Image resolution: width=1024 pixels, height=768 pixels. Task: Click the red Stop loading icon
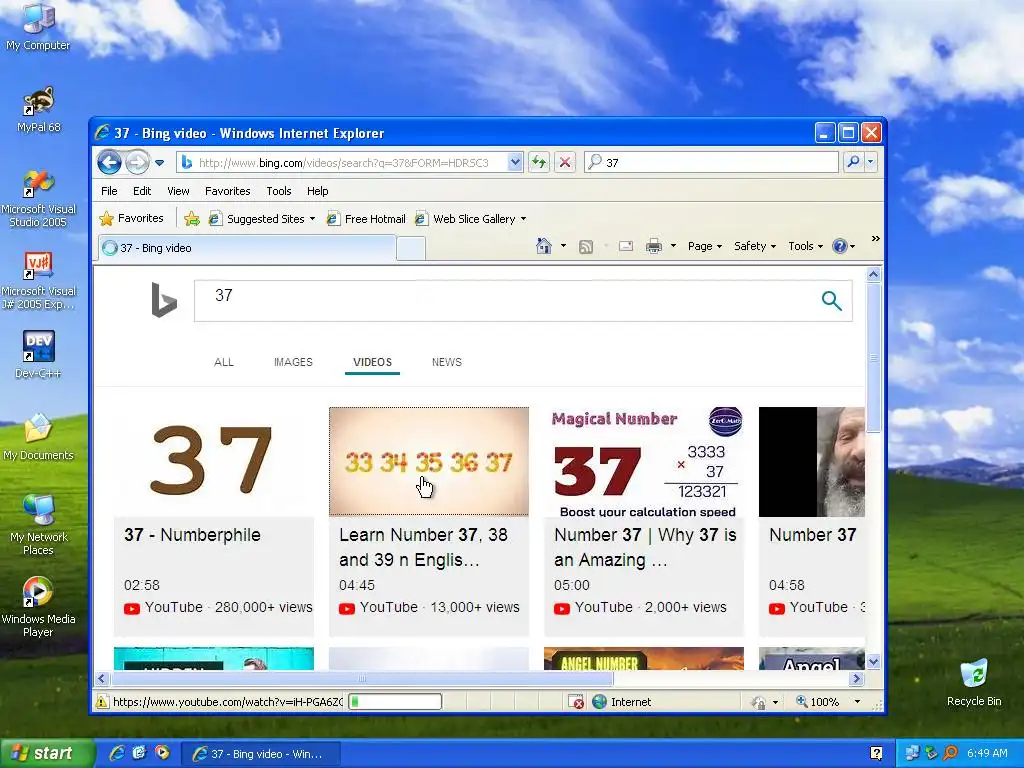click(565, 163)
